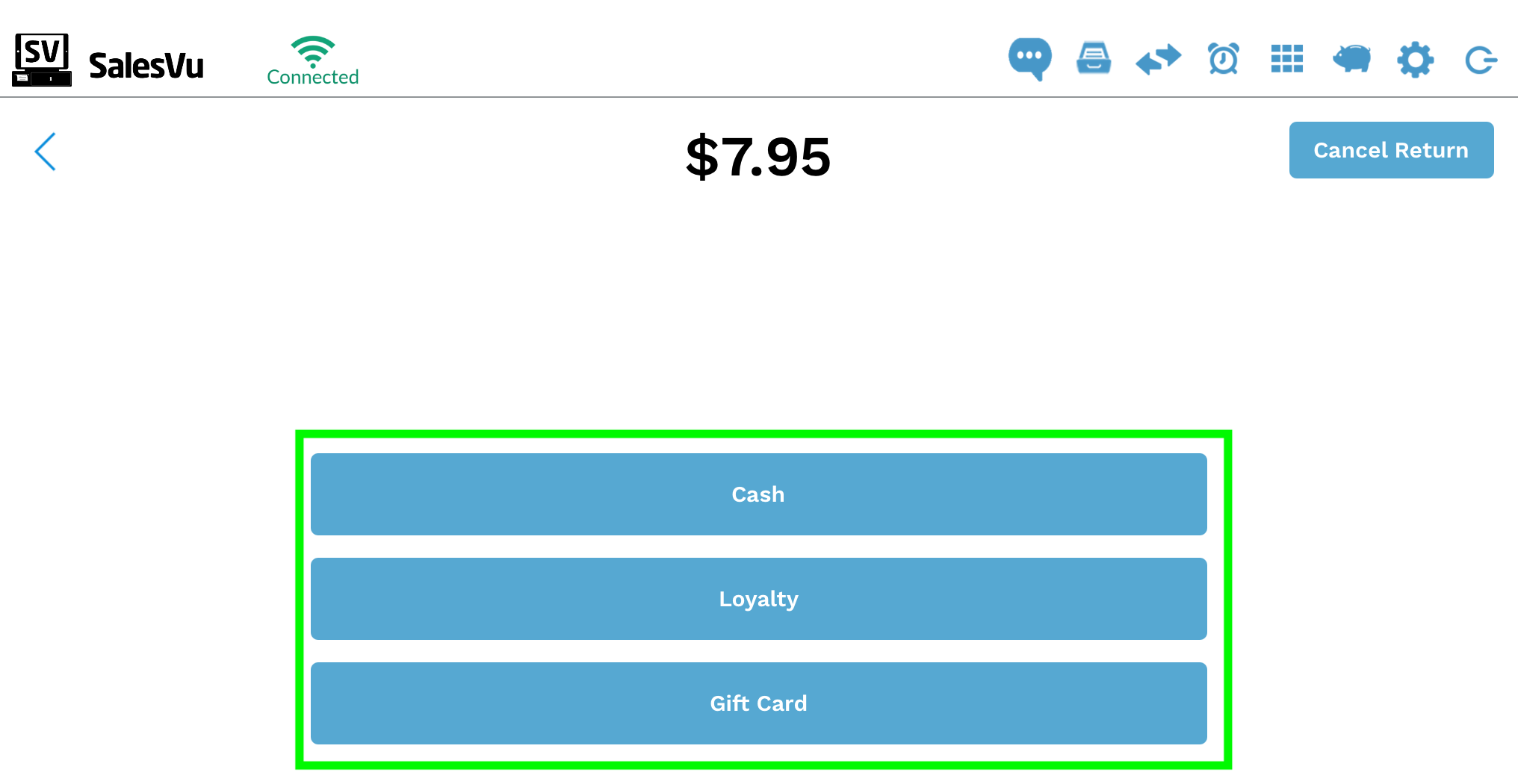
Task: Open settings with the gear icon
Action: tap(1415, 59)
